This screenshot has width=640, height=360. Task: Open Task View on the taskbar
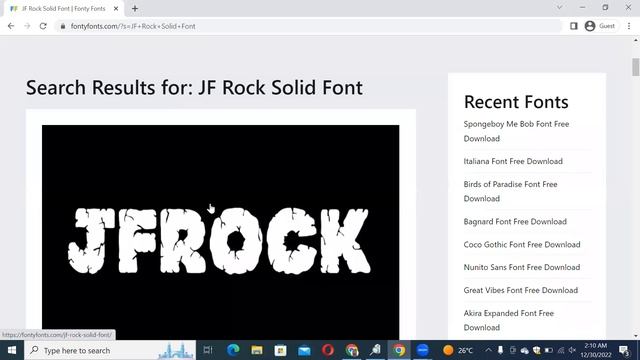click(208, 350)
